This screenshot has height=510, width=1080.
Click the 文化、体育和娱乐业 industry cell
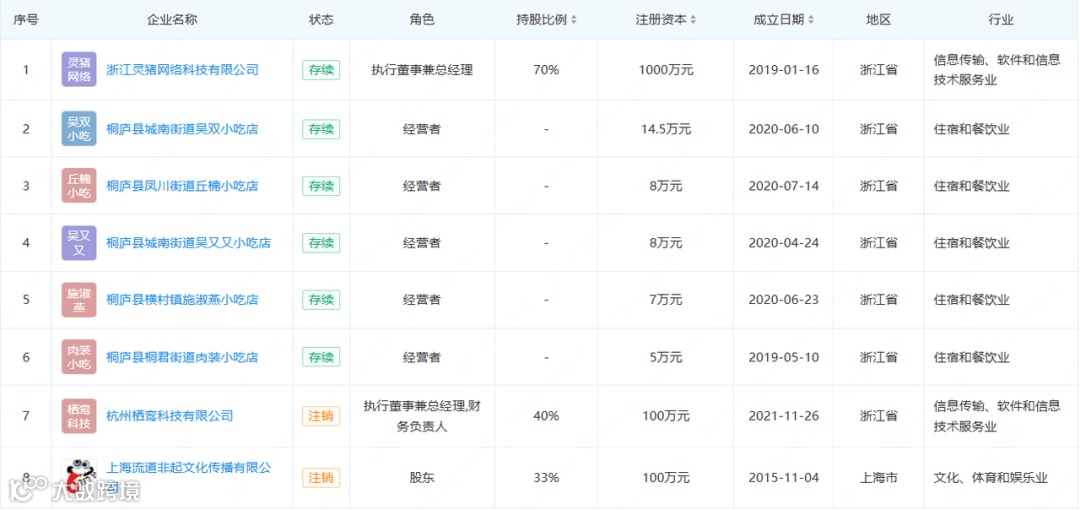coord(990,478)
